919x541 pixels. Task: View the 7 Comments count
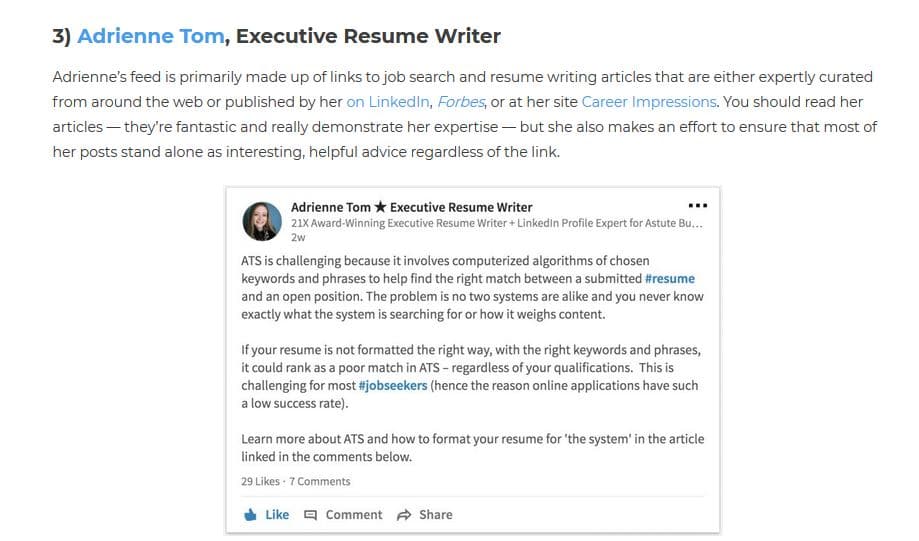pyautogui.click(x=319, y=481)
